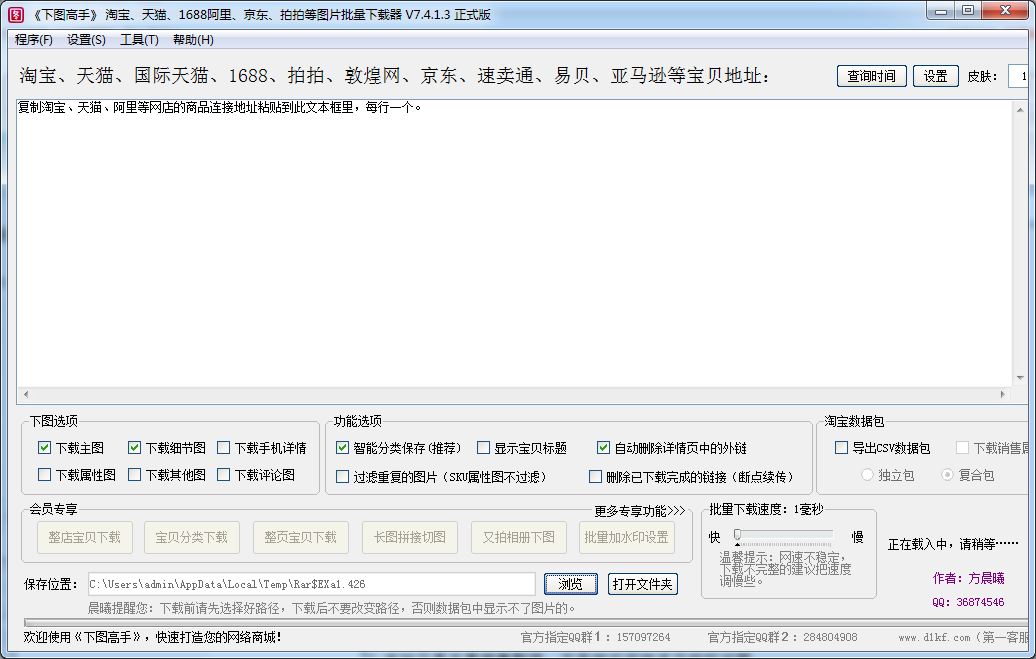
Task: Click the 查询时间 button
Action: pos(871,76)
